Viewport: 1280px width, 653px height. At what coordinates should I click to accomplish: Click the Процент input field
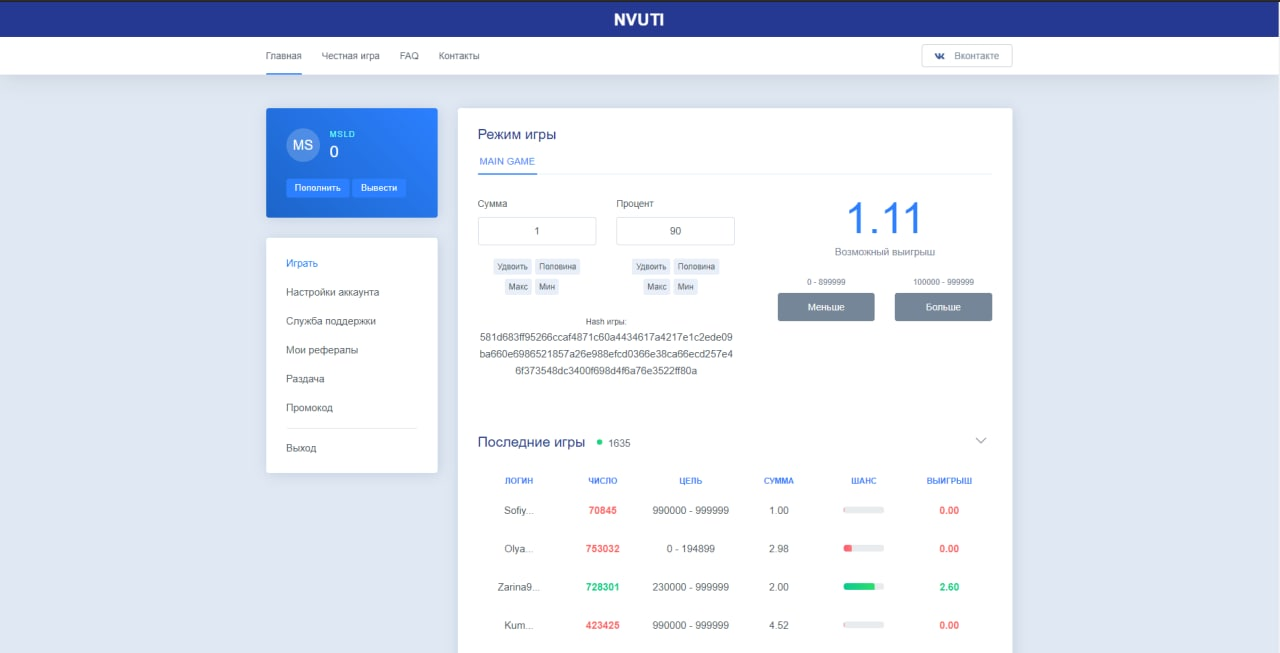pos(675,231)
